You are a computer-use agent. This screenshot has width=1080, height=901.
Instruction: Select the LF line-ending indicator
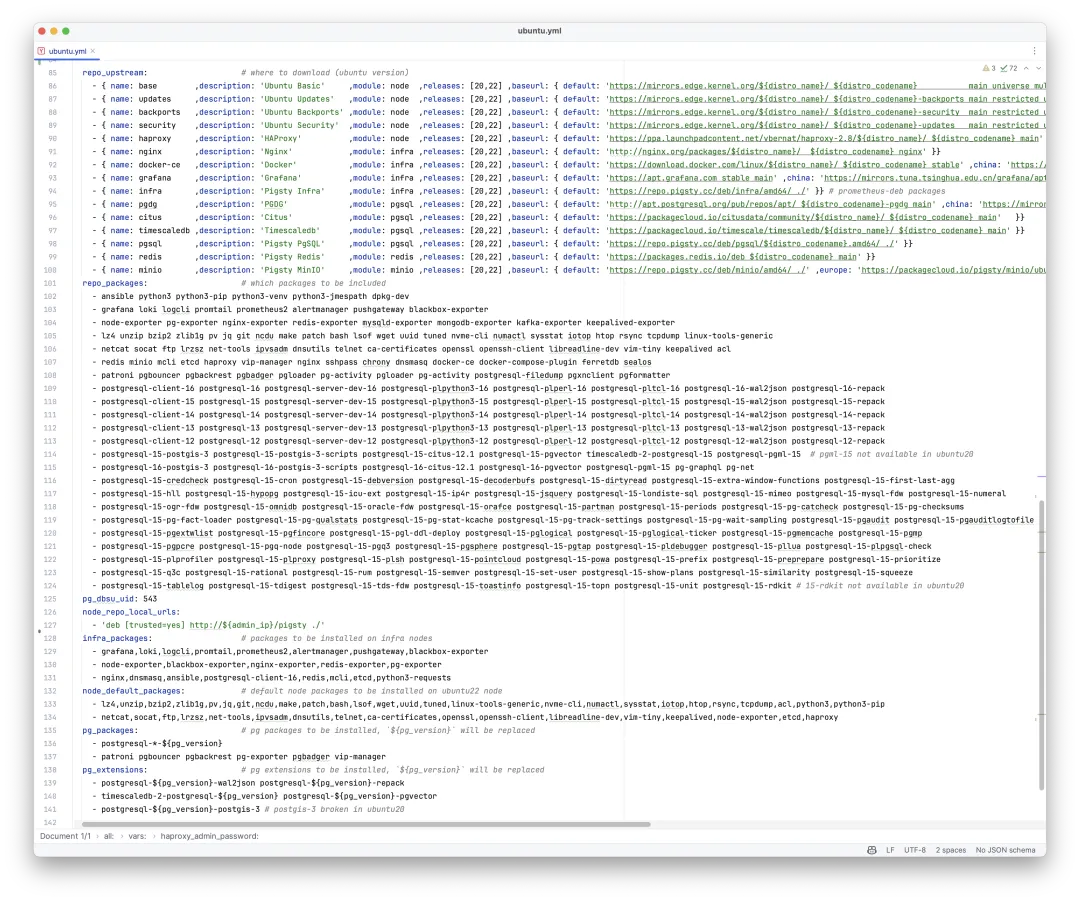890,850
